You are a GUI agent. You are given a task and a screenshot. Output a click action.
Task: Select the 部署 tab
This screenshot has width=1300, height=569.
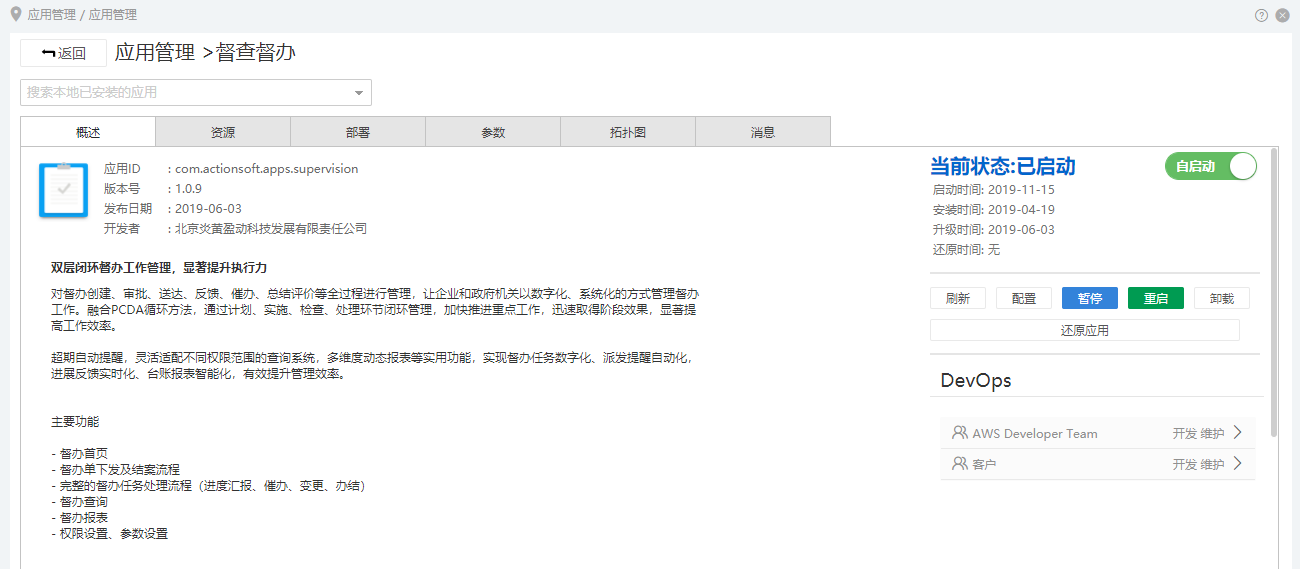click(358, 132)
